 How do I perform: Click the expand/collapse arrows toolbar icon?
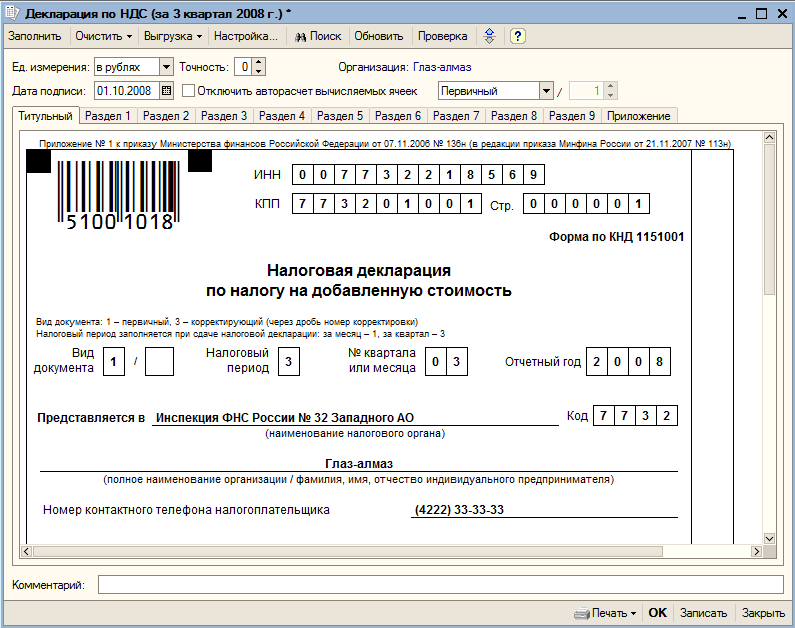489,36
